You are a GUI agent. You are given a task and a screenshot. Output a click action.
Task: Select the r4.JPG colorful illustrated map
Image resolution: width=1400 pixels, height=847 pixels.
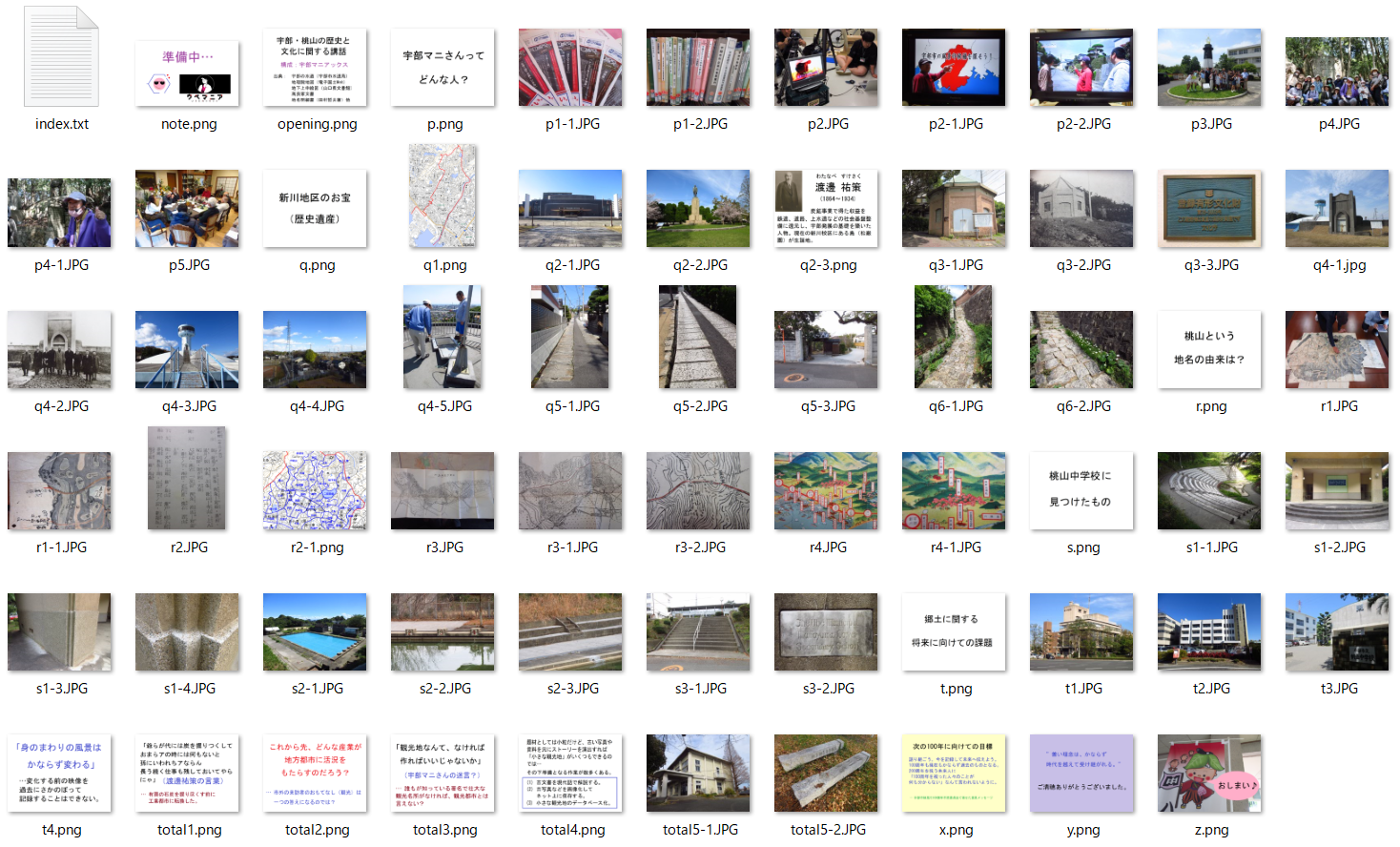pos(827,491)
